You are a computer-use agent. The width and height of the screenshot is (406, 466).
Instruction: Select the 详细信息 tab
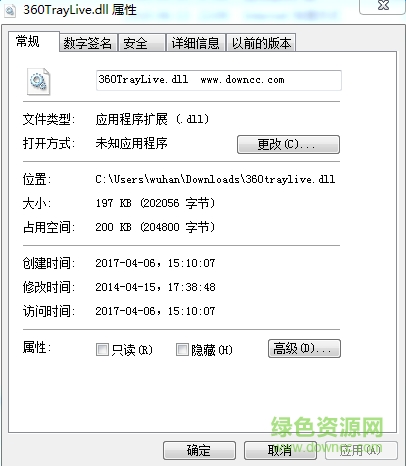point(196,43)
